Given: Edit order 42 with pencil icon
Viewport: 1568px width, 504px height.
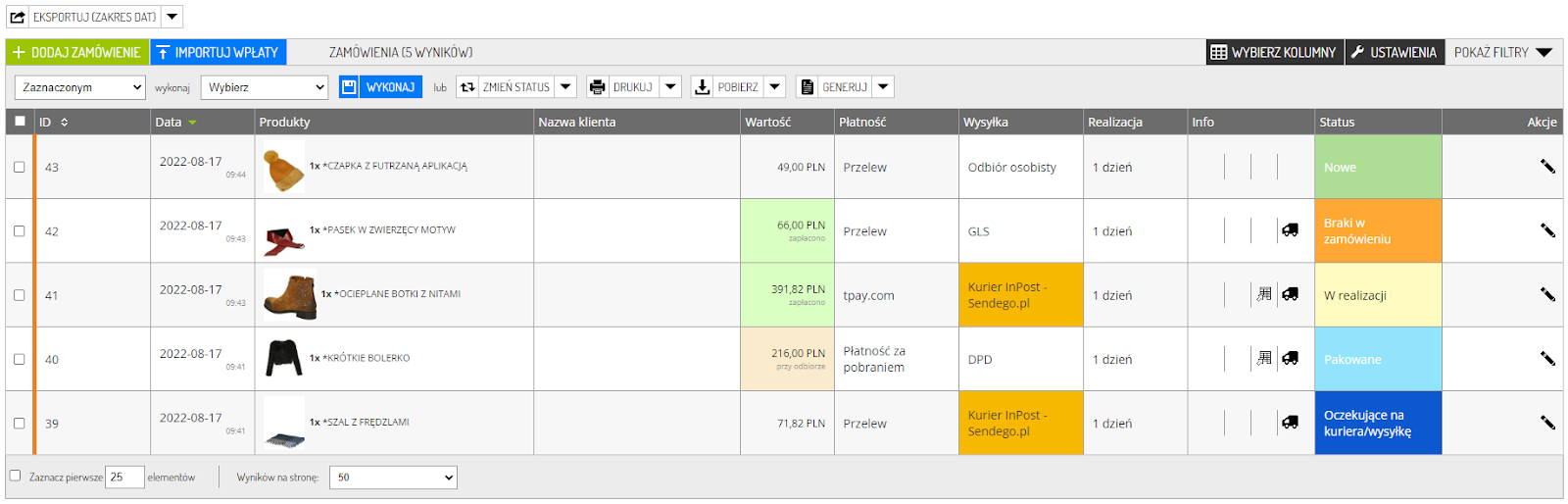Looking at the screenshot, I should pos(1547,230).
